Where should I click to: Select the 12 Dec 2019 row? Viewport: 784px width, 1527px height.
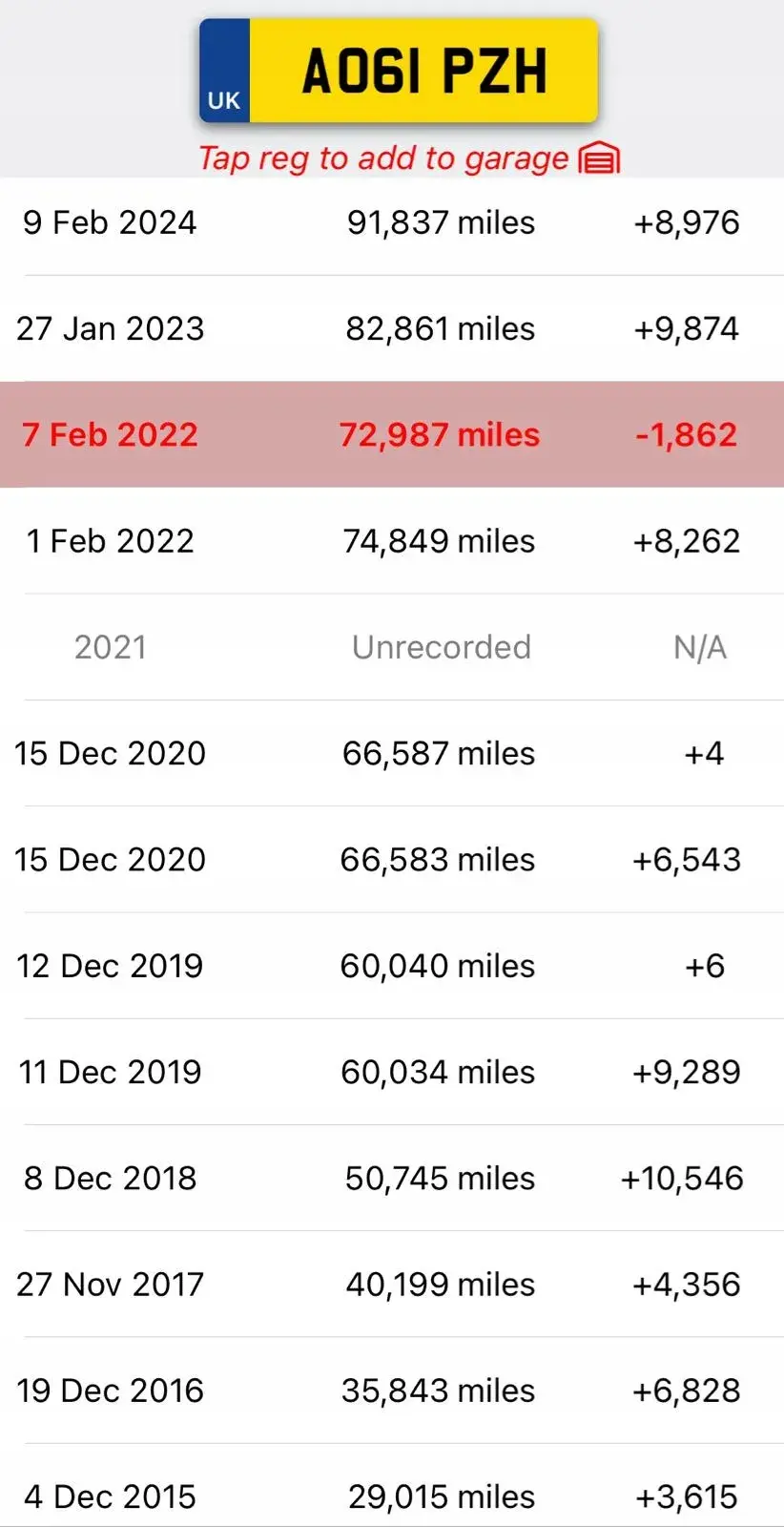pos(392,966)
